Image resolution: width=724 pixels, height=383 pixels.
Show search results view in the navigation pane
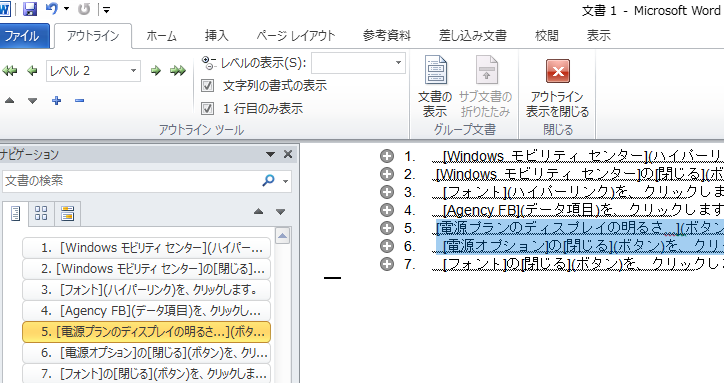click(67, 213)
